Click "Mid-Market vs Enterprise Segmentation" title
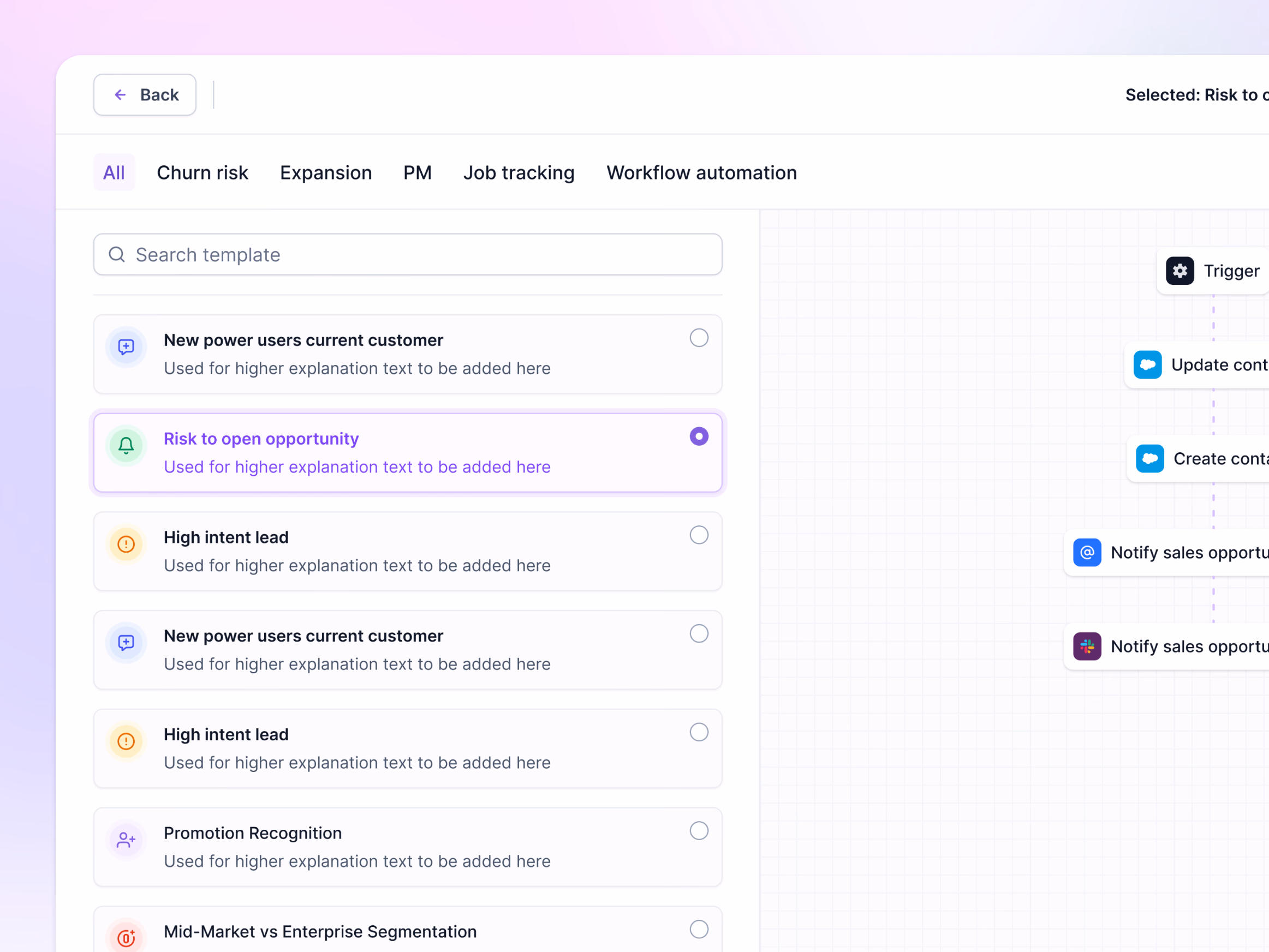The width and height of the screenshot is (1269, 952). click(x=320, y=932)
